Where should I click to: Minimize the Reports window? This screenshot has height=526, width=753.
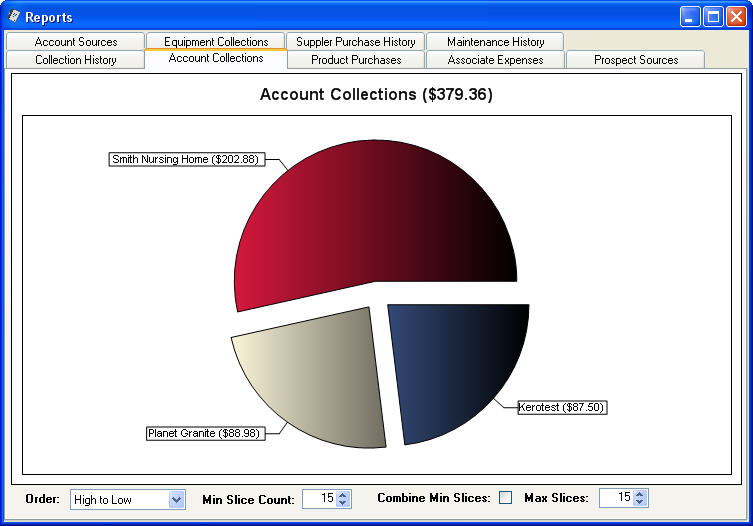(x=690, y=17)
